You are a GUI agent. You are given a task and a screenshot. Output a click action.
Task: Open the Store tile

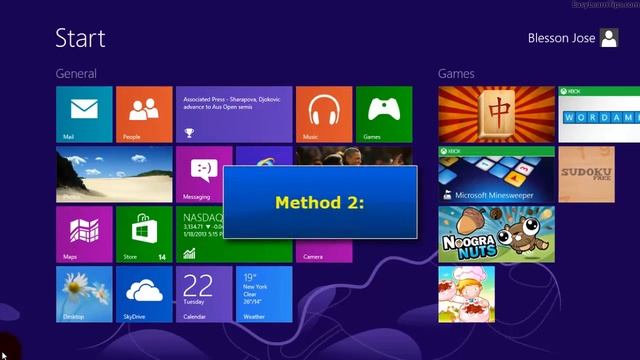pyautogui.click(x=144, y=234)
